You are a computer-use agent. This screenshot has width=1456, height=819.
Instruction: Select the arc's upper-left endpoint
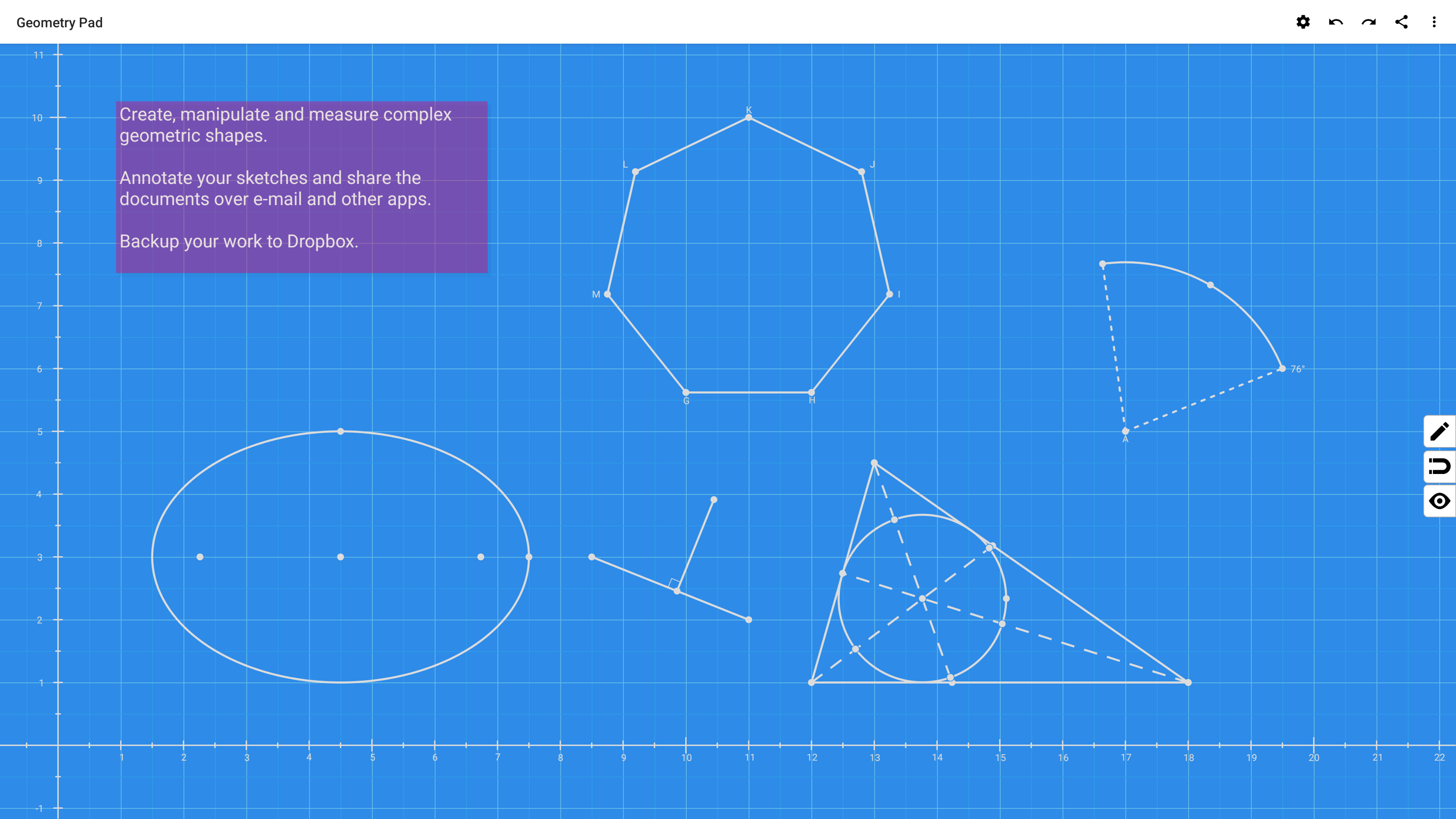point(1103,264)
